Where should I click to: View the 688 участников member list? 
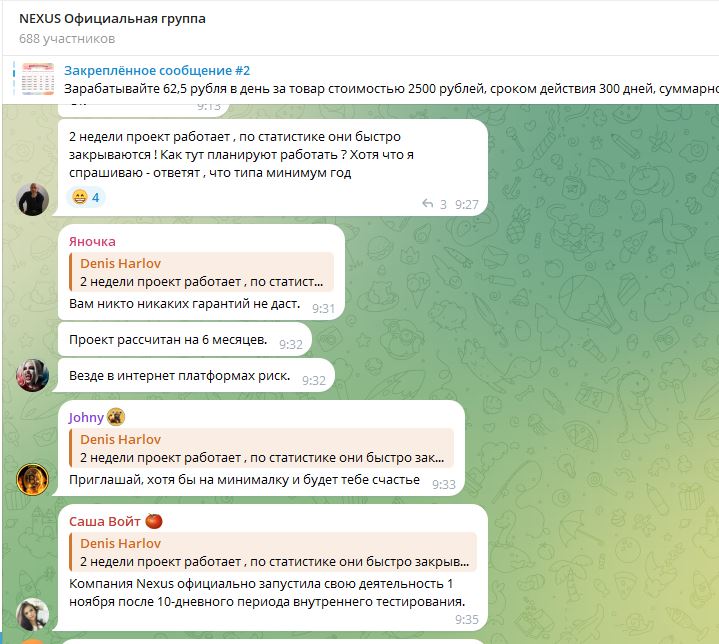click(x=67, y=39)
